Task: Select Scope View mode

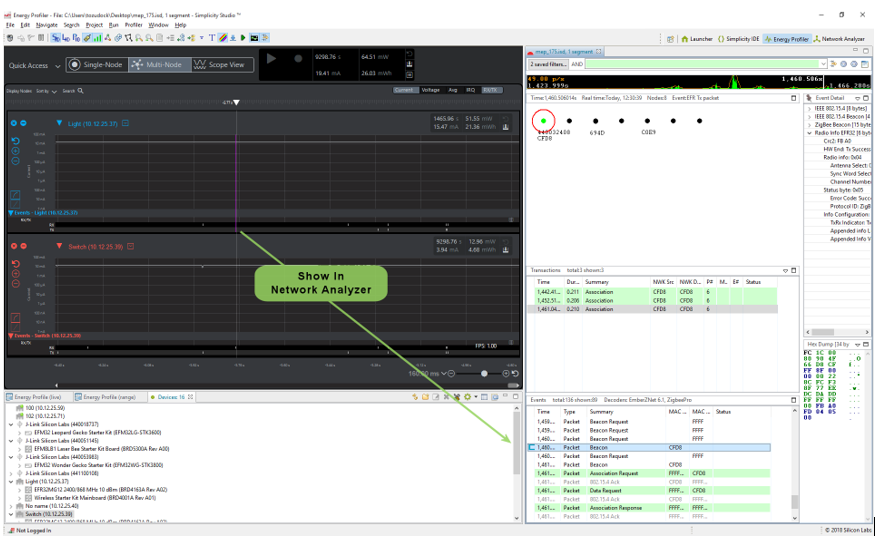Action: tap(222, 65)
